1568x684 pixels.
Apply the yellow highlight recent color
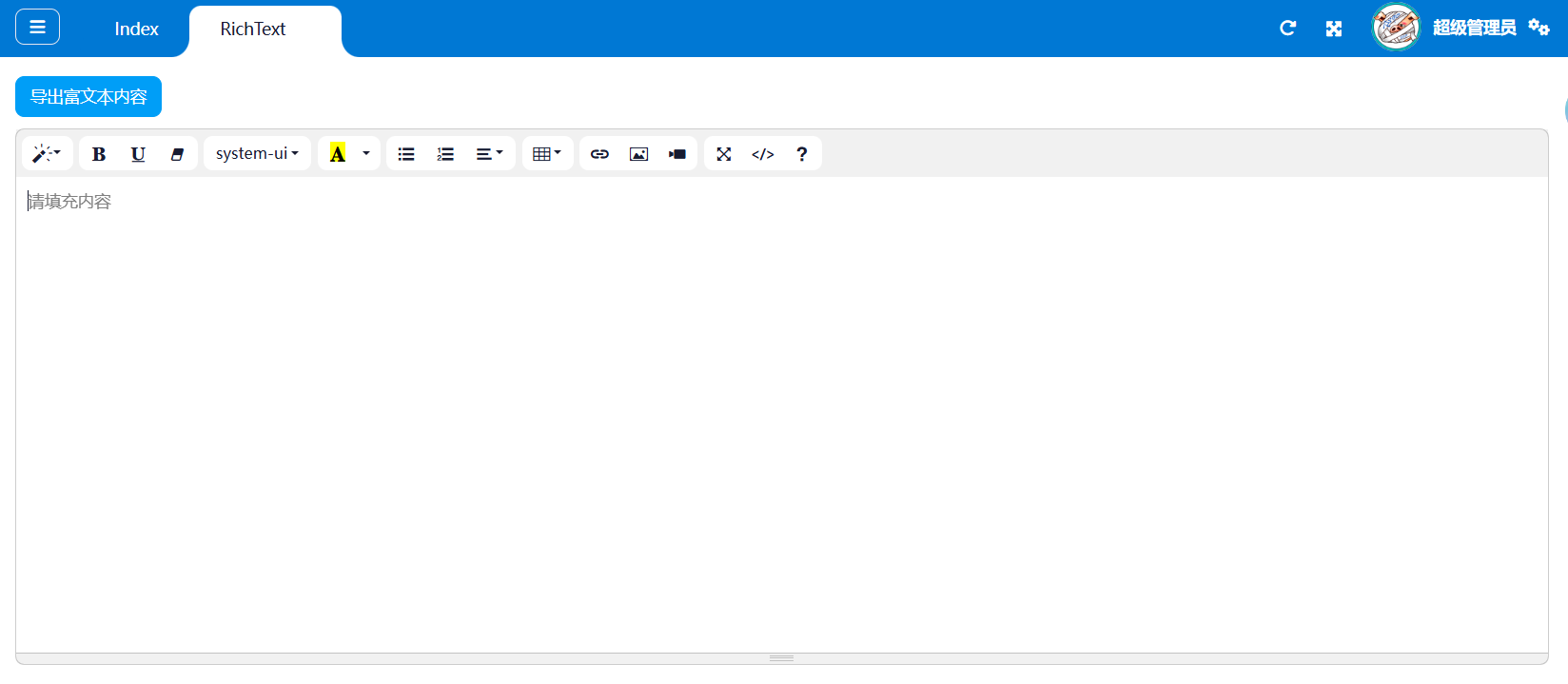[x=337, y=153]
